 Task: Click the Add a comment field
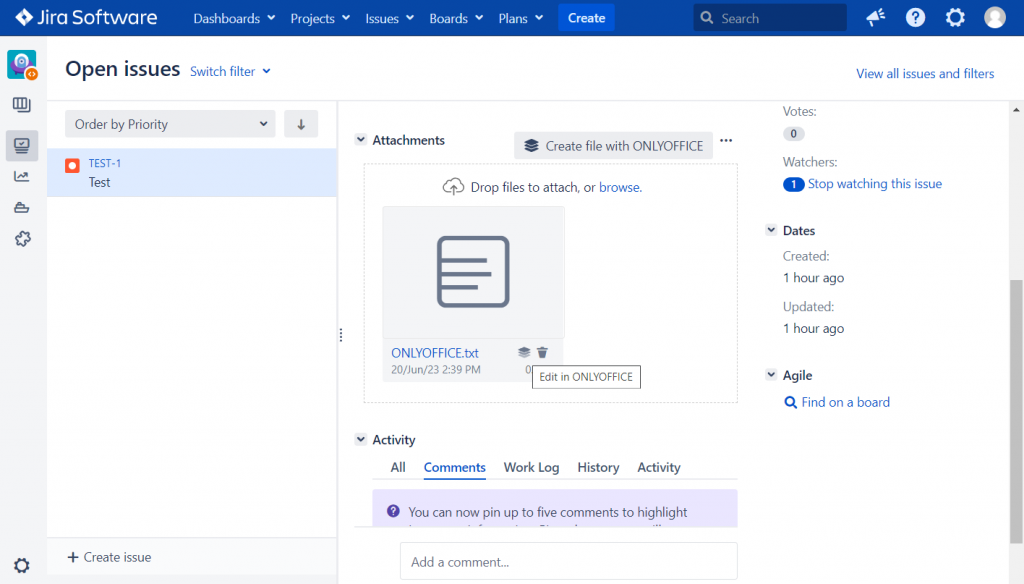point(568,561)
